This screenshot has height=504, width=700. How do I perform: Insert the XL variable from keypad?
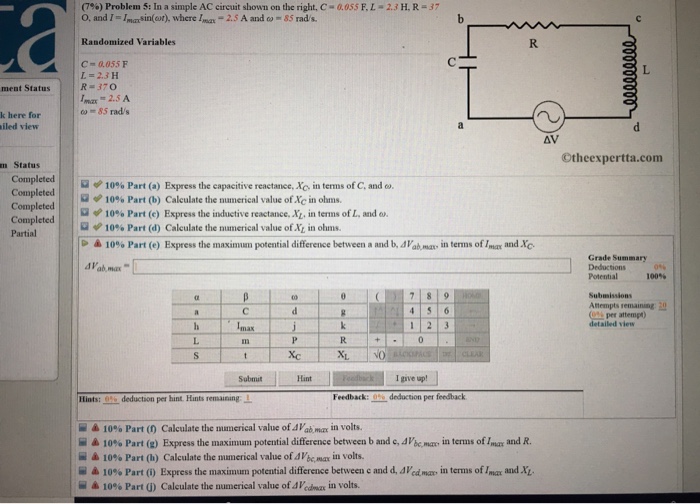coord(343,355)
